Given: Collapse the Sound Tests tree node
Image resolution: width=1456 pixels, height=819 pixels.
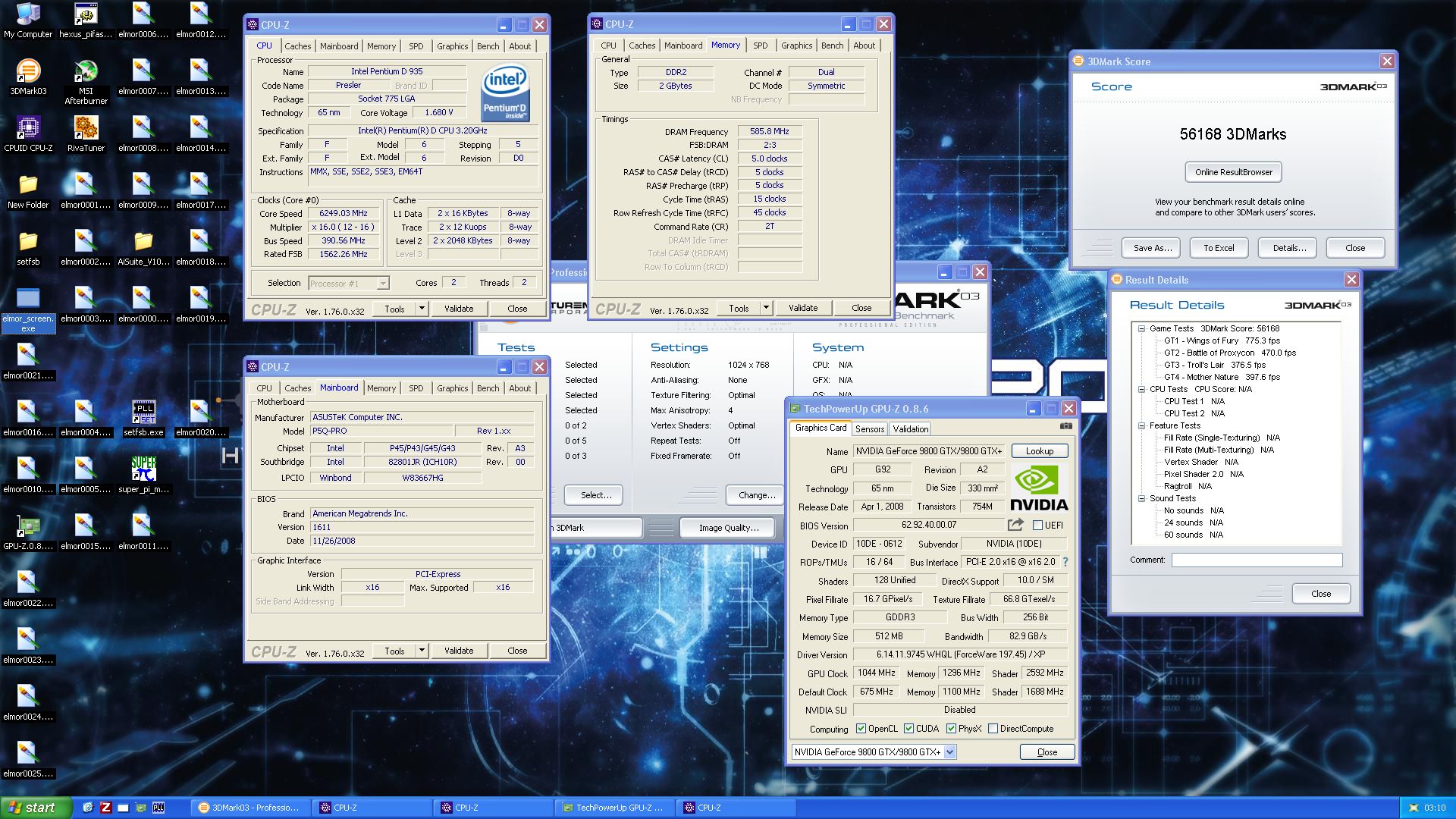Looking at the screenshot, I should point(1141,498).
